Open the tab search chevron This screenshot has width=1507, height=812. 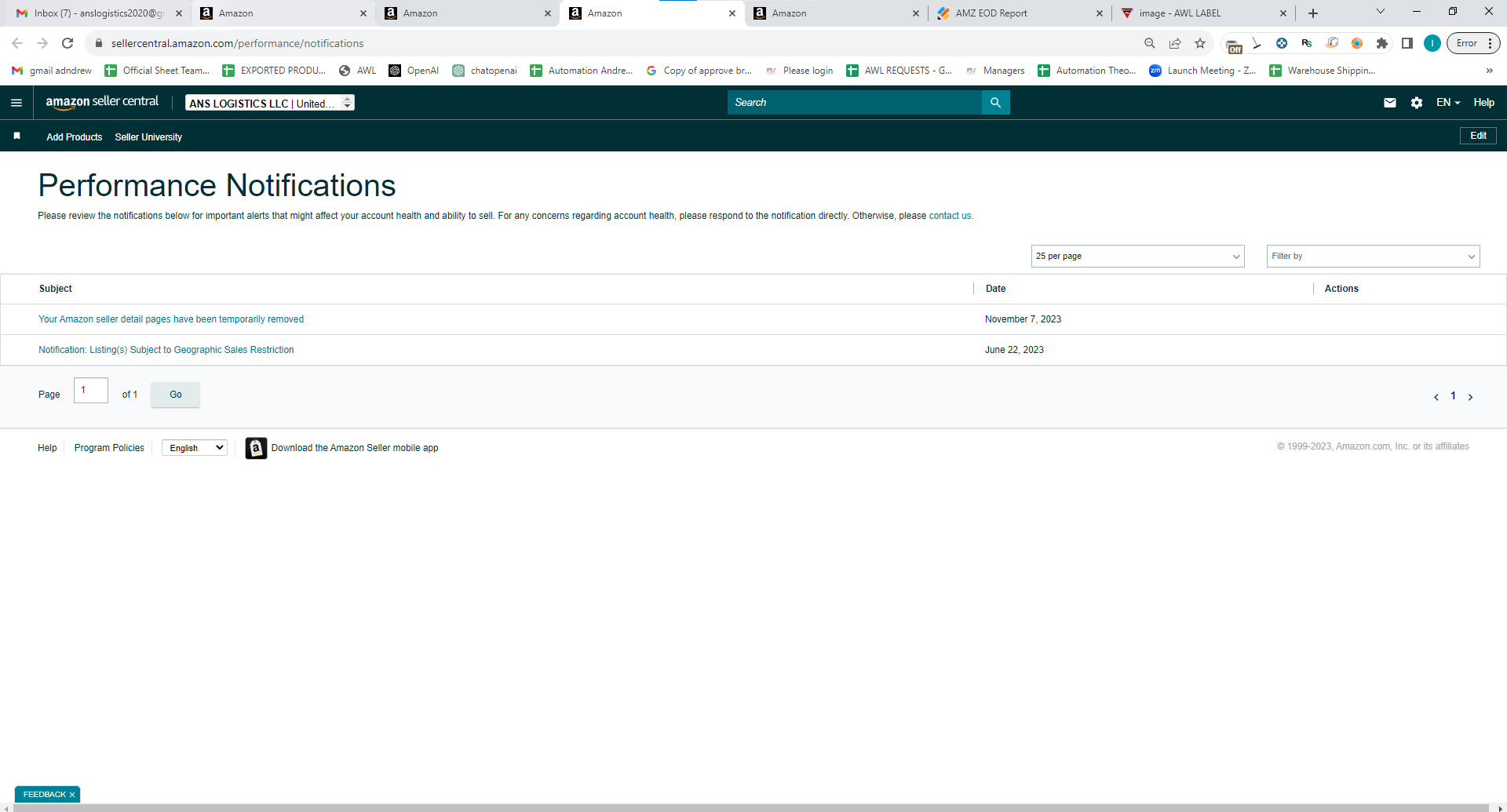pyautogui.click(x=1380, y=12)
